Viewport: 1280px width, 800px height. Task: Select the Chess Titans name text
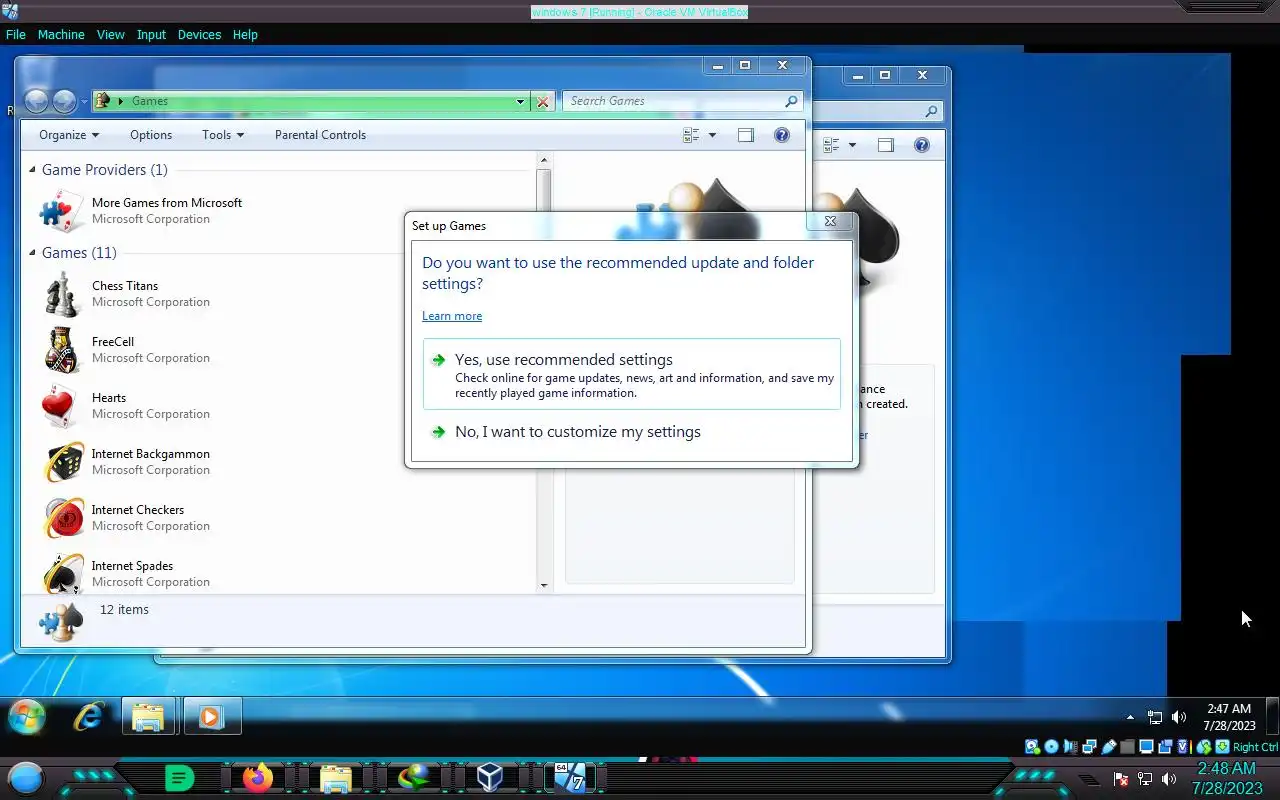(125, 286)
